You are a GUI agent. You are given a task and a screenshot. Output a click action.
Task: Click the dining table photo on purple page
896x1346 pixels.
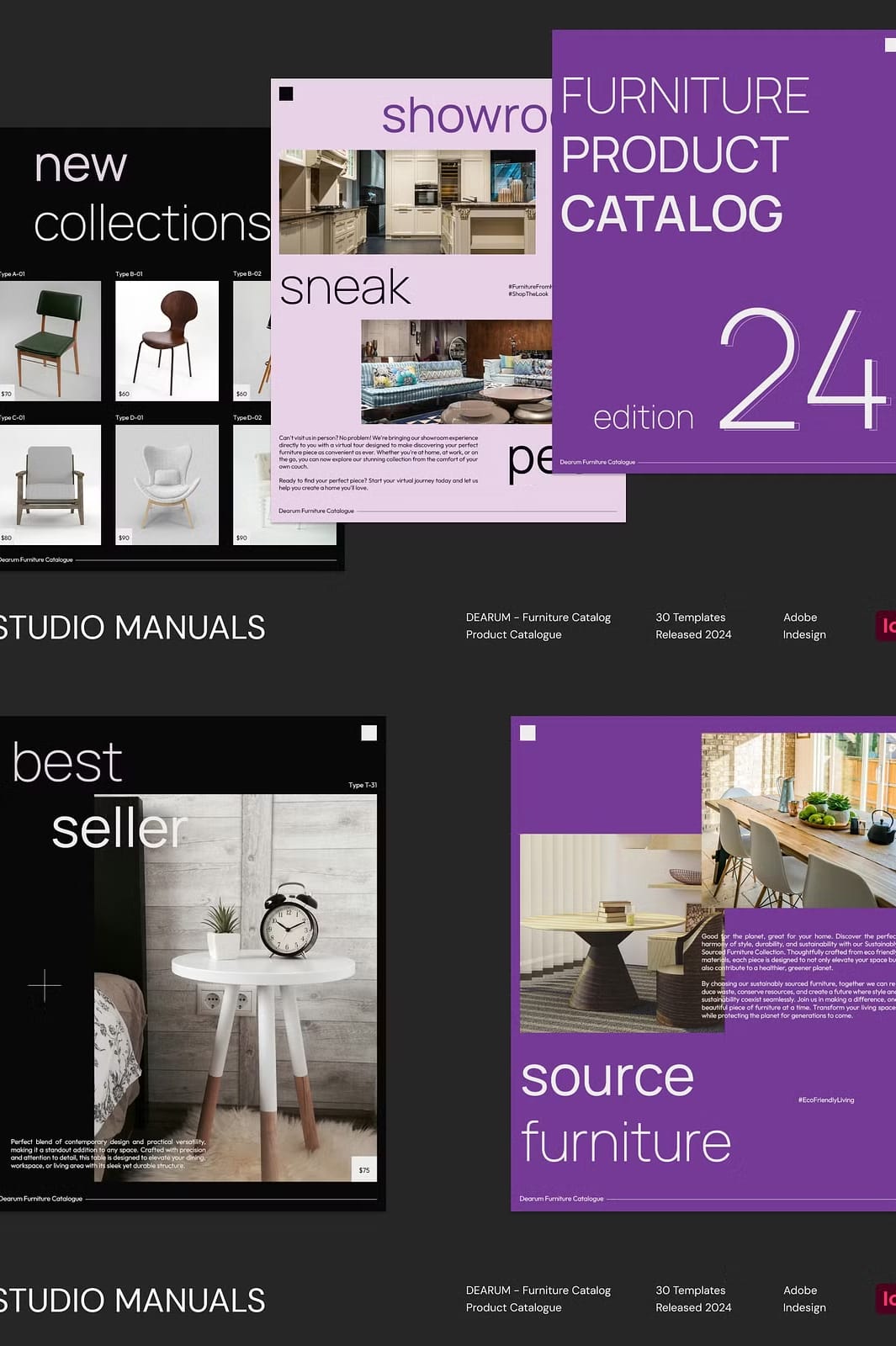[x=798, y=820]
